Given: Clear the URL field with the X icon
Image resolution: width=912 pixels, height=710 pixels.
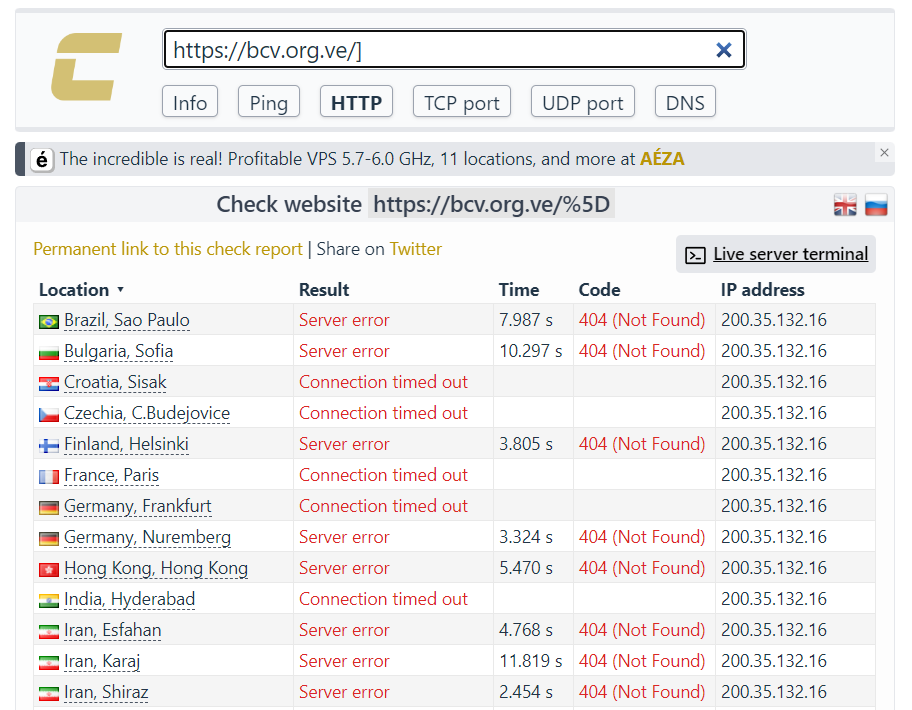Looking at the screenshot, I should [724, 50].
